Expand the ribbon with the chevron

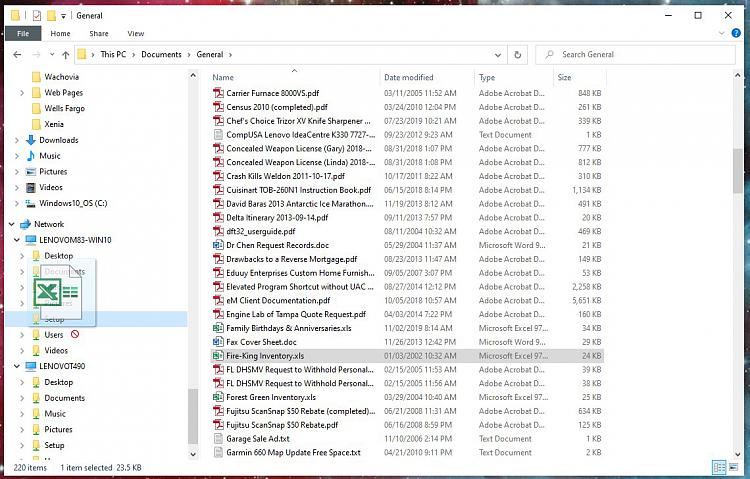[x=723, y=33]
